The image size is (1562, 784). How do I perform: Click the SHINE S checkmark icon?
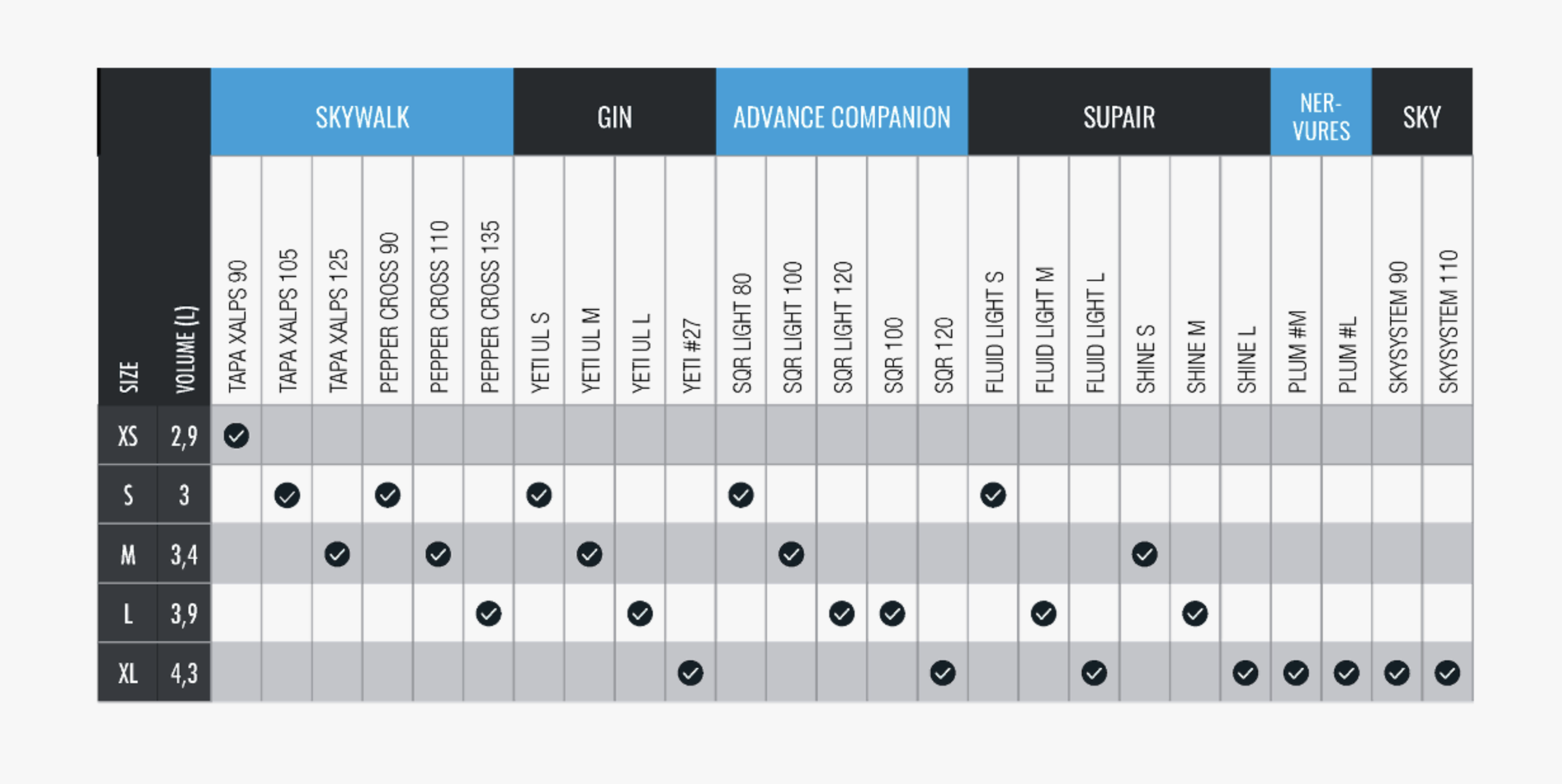click(1145, 554)
